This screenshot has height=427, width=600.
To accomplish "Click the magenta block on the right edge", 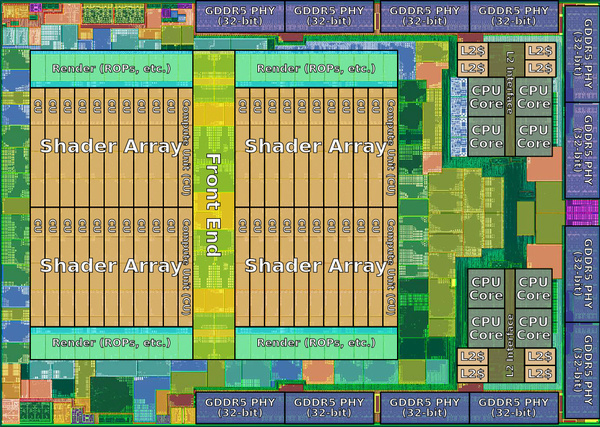I will [582, 212].
